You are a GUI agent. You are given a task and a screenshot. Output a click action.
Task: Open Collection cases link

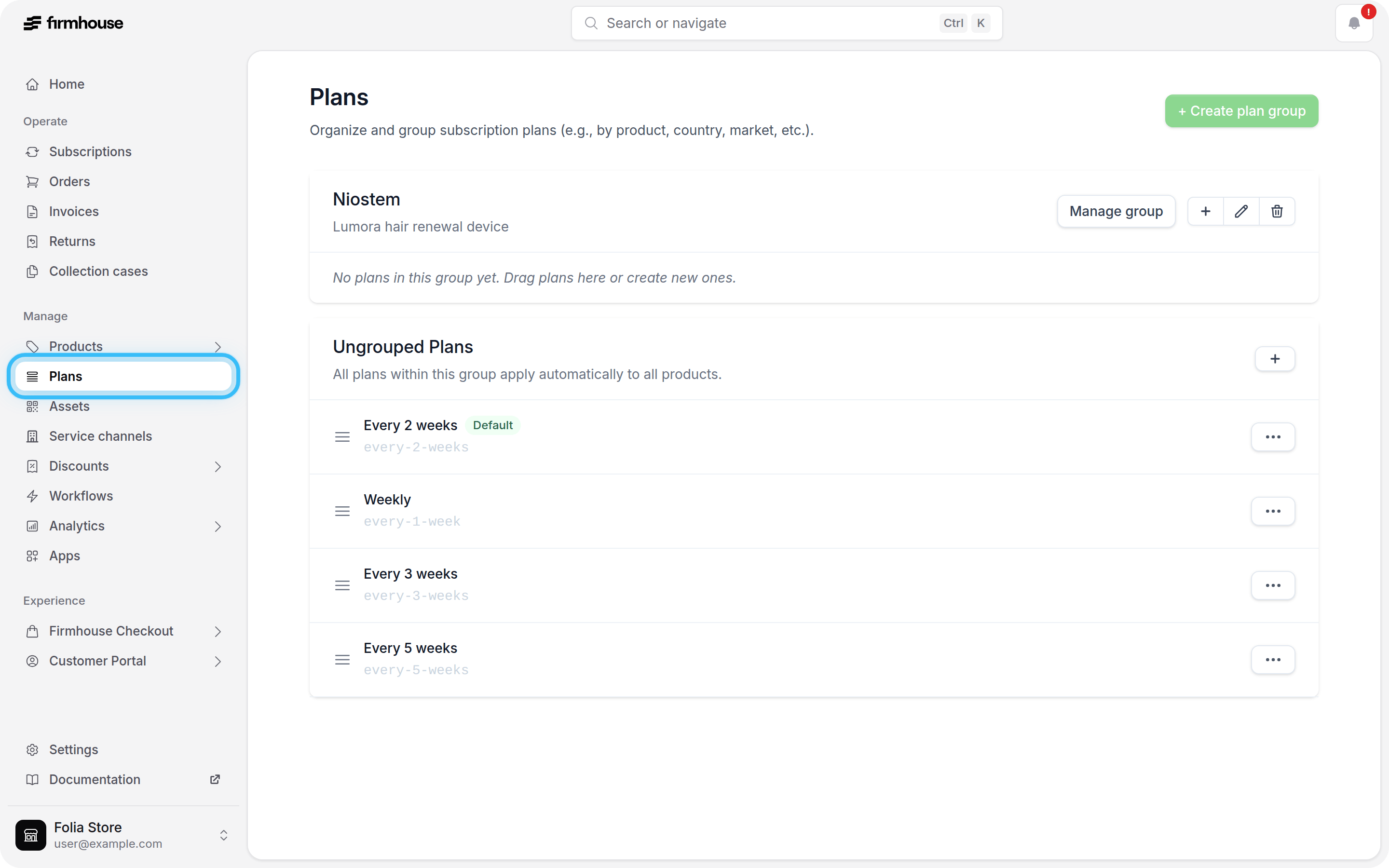click(x=123, y=271)
